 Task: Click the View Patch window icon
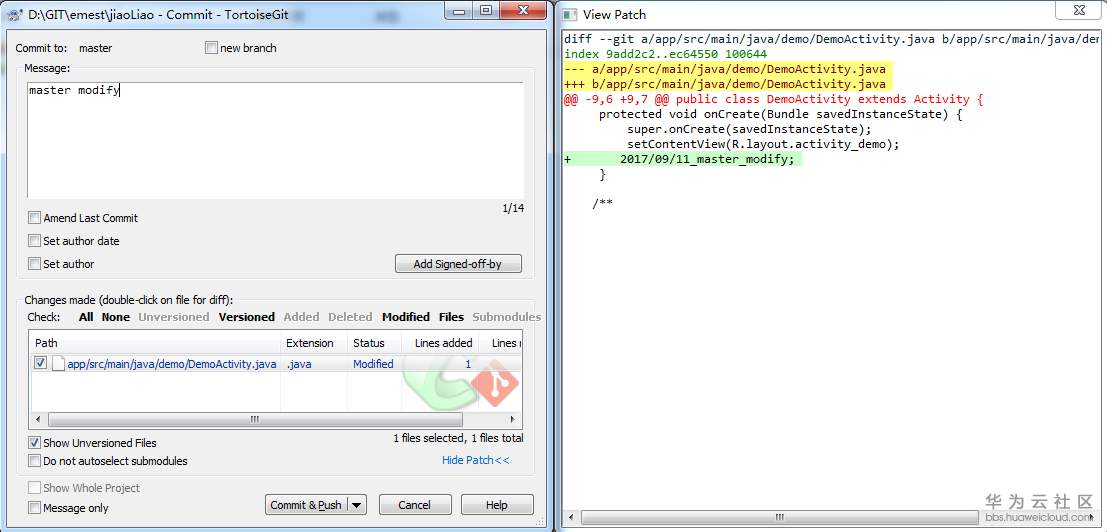pos(570,14)
